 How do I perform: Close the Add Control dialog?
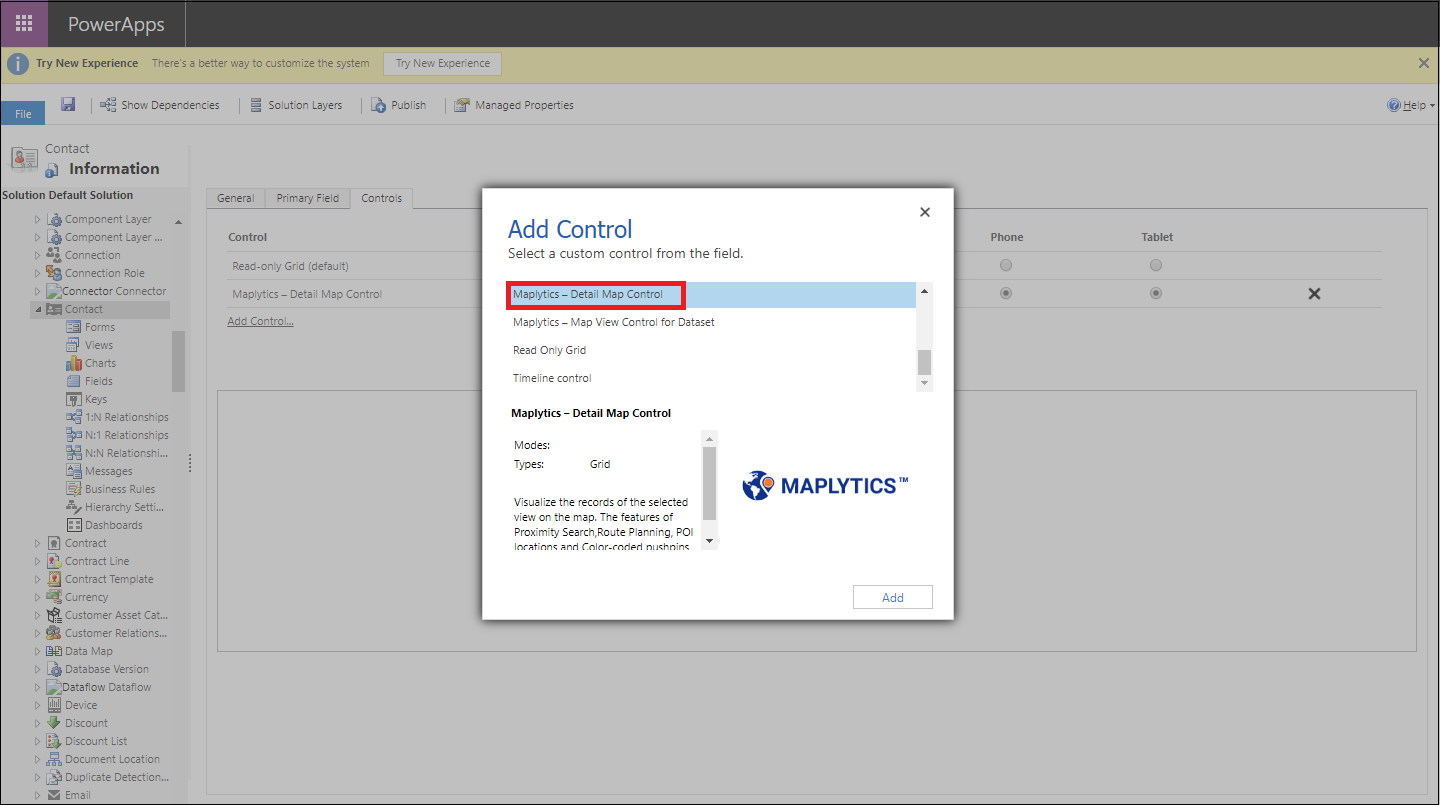click(925, 212)
